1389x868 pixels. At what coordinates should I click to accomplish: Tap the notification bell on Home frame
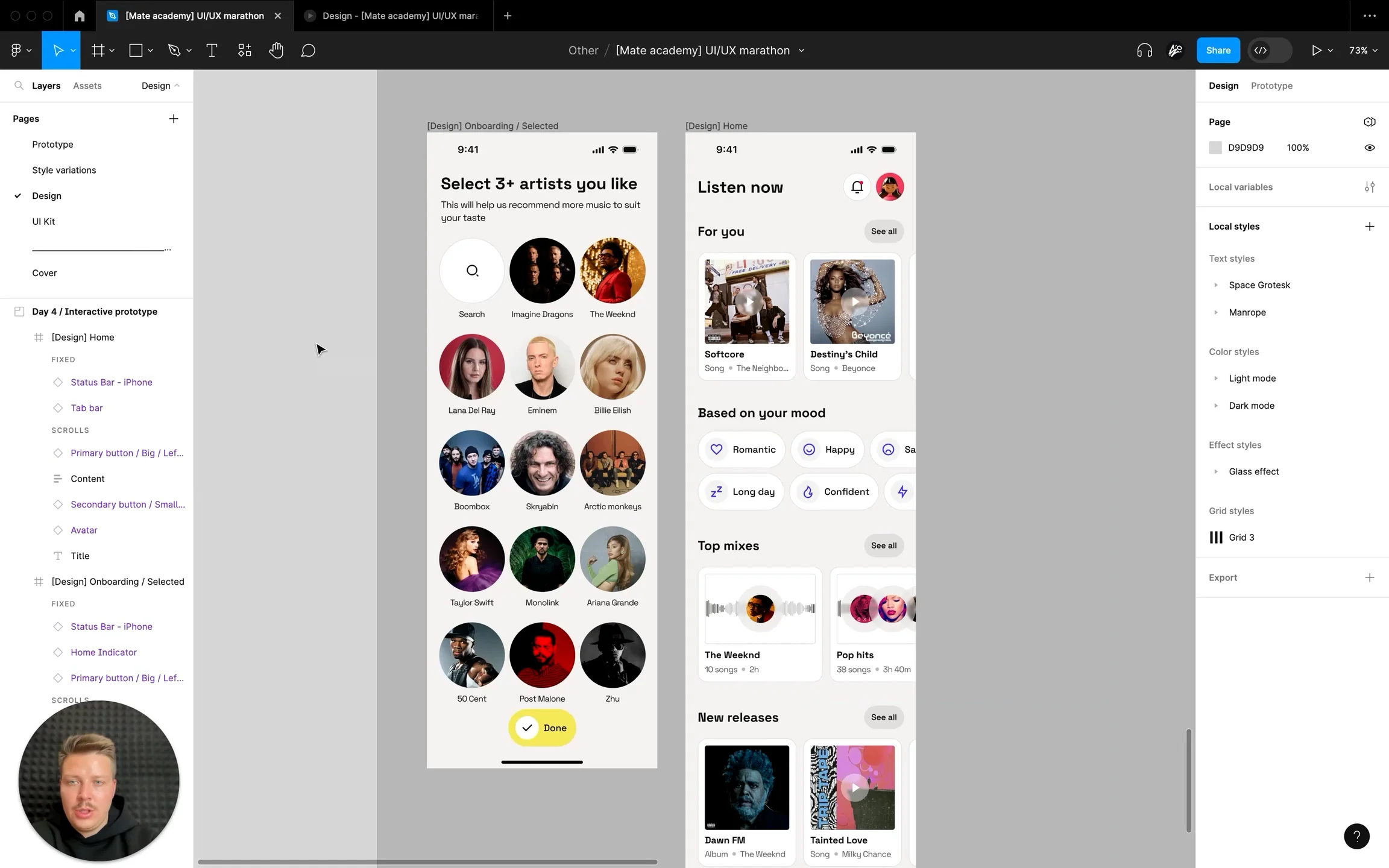click(857, 187)
